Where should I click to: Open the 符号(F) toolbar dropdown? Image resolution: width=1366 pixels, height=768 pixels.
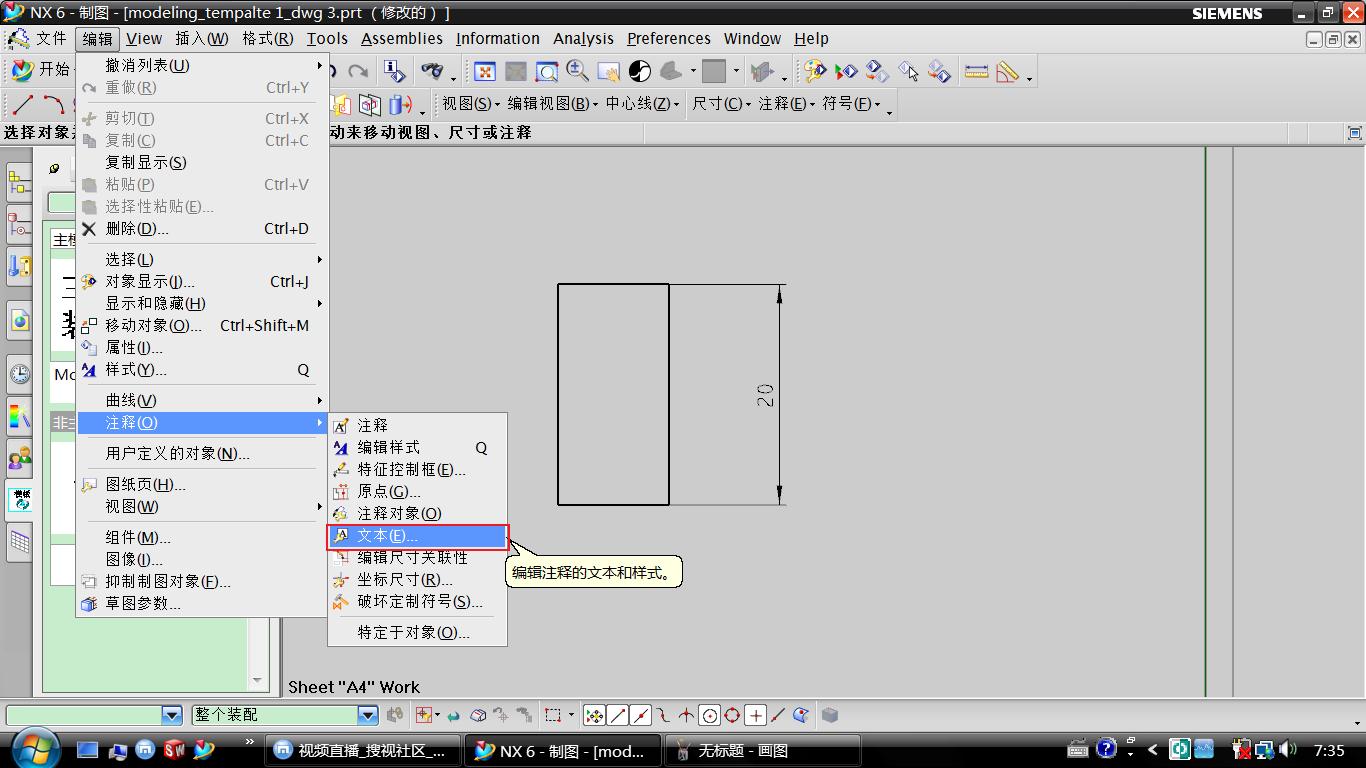[x=851, y=104]
